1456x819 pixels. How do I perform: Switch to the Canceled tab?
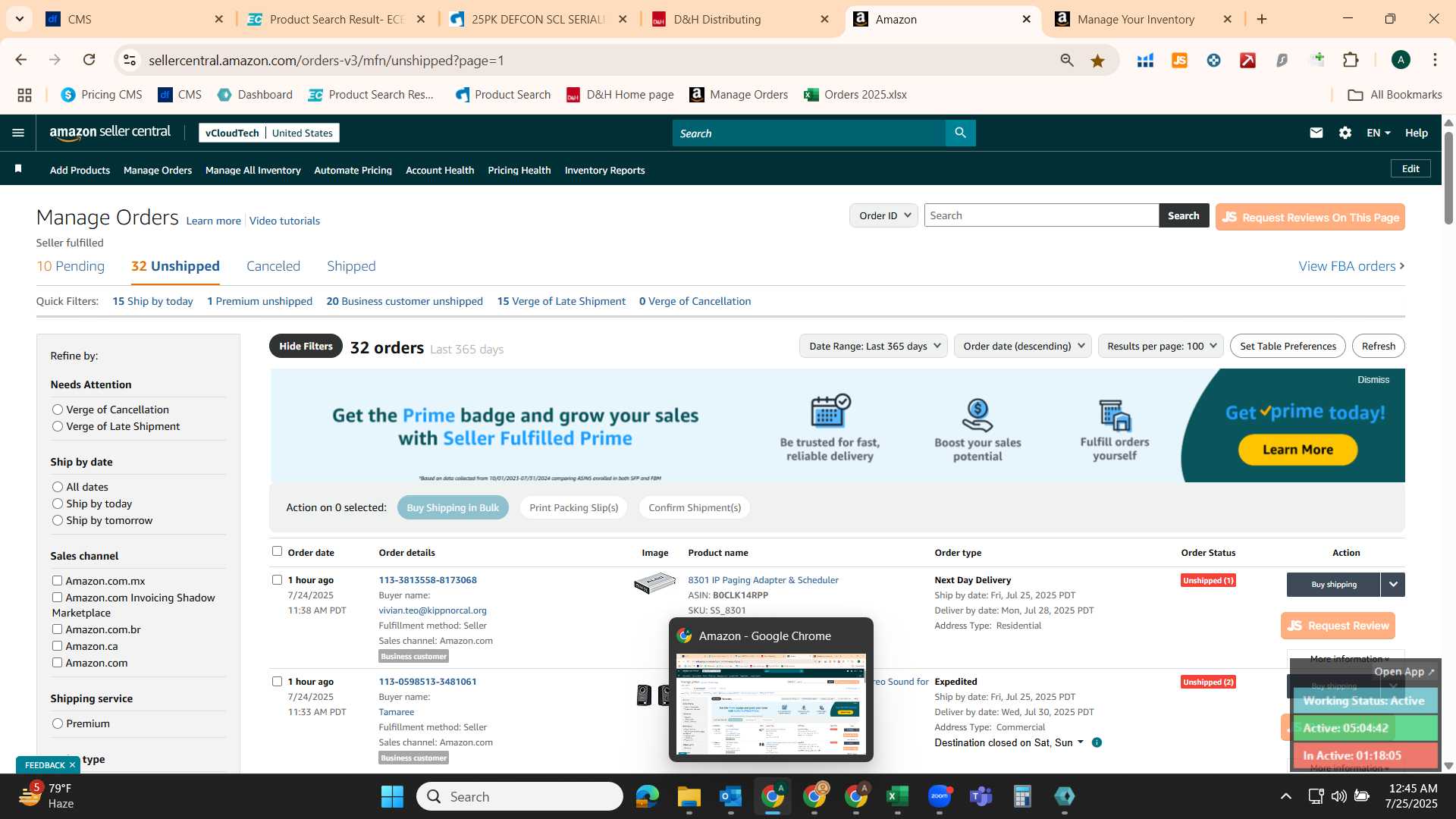(273, 266)
